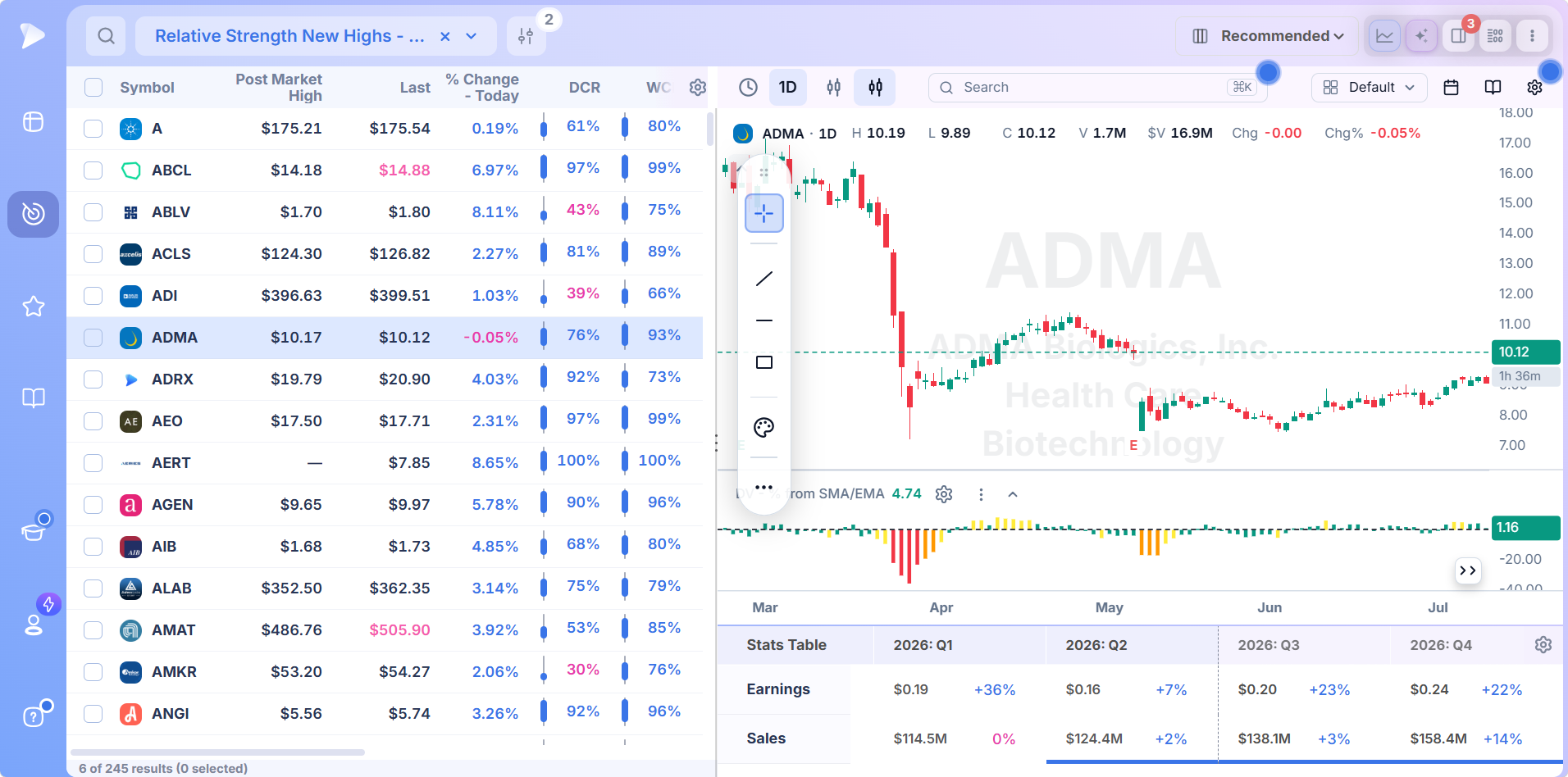Open the clock history icon on chart toolbar
This screenshot has height=777, width=1568.
(x=748, y=87)
